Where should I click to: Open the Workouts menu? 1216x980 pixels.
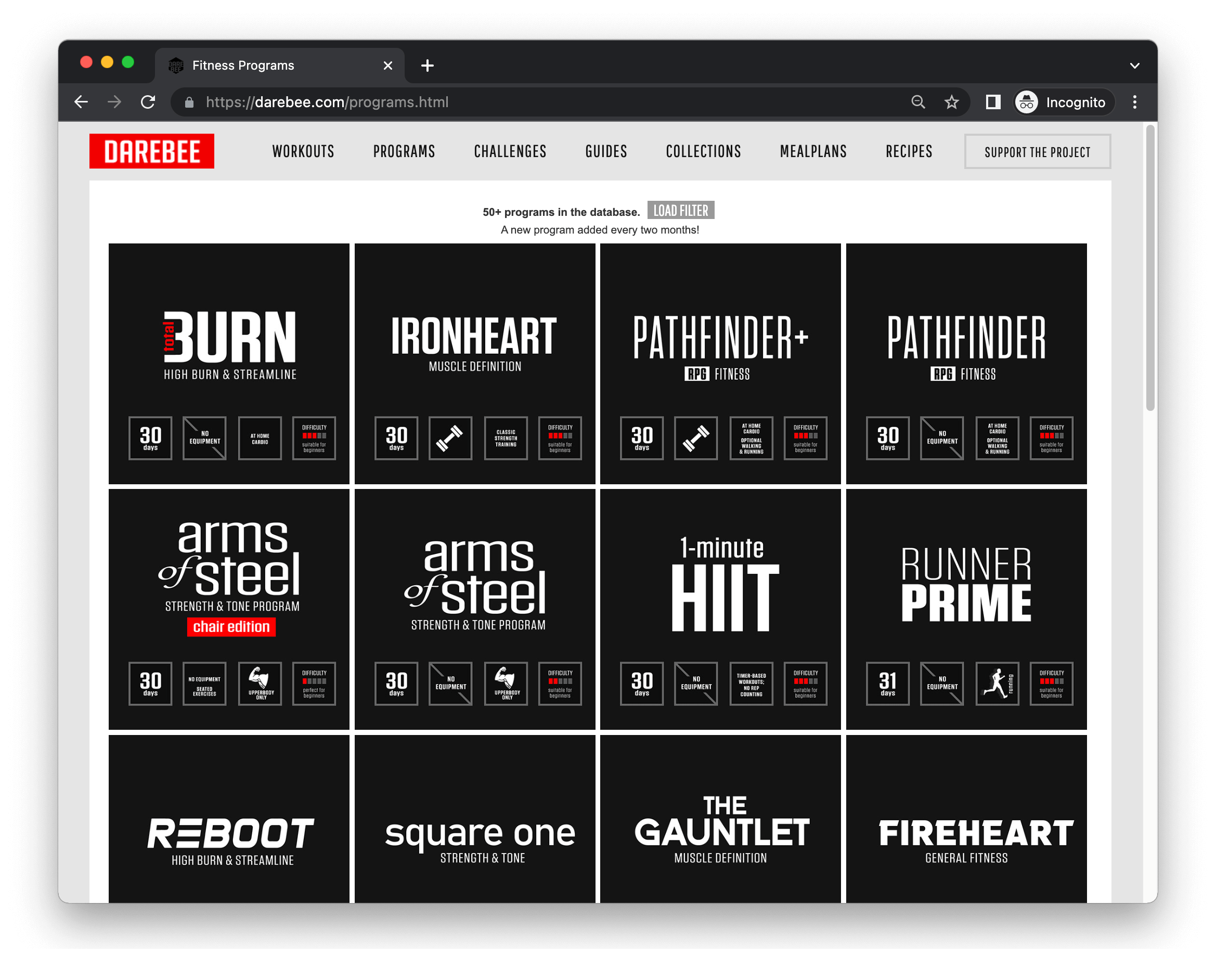point(302,152)
